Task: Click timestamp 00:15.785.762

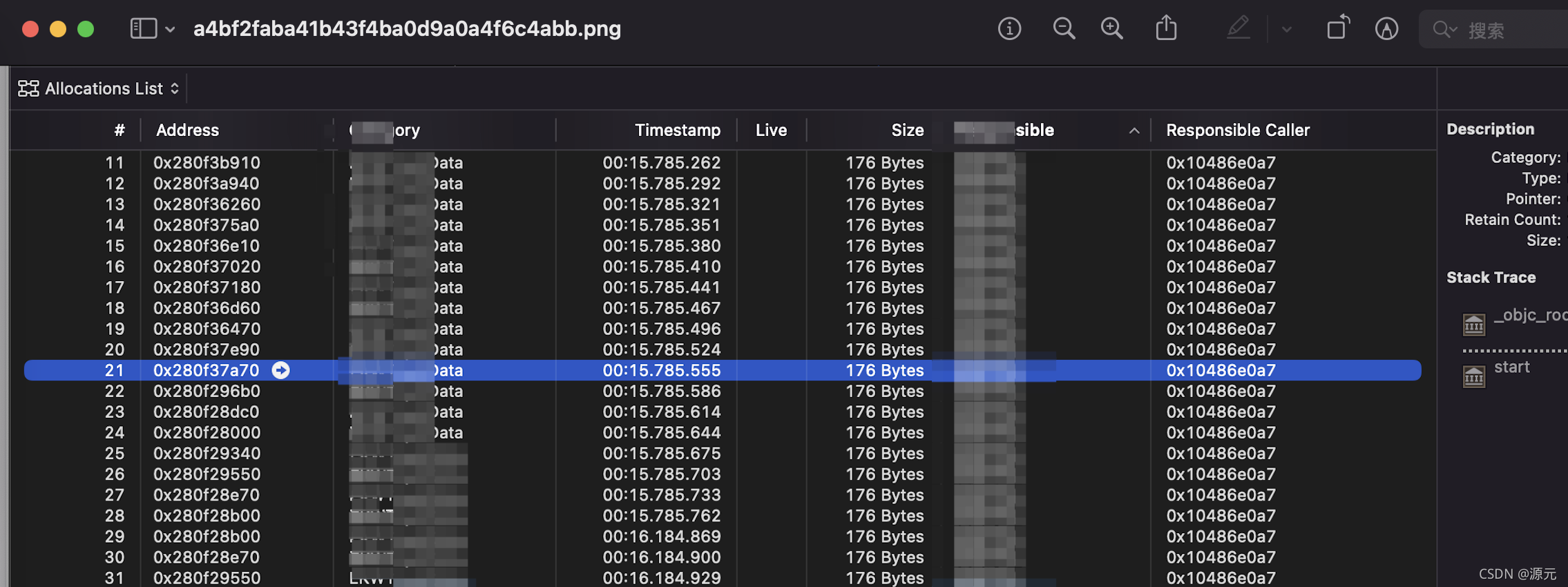Action: click(x=661, y=516)
